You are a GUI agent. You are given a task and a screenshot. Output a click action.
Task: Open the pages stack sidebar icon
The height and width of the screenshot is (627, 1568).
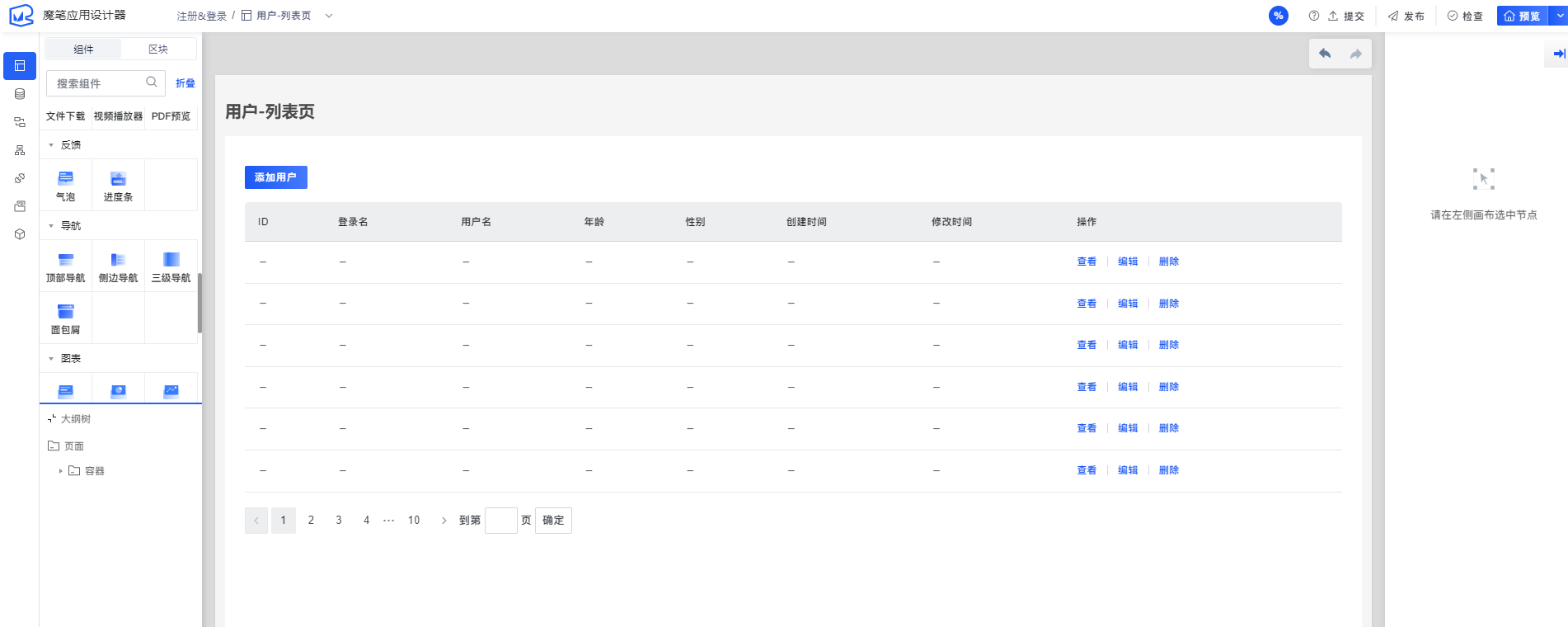coord(20,206)
